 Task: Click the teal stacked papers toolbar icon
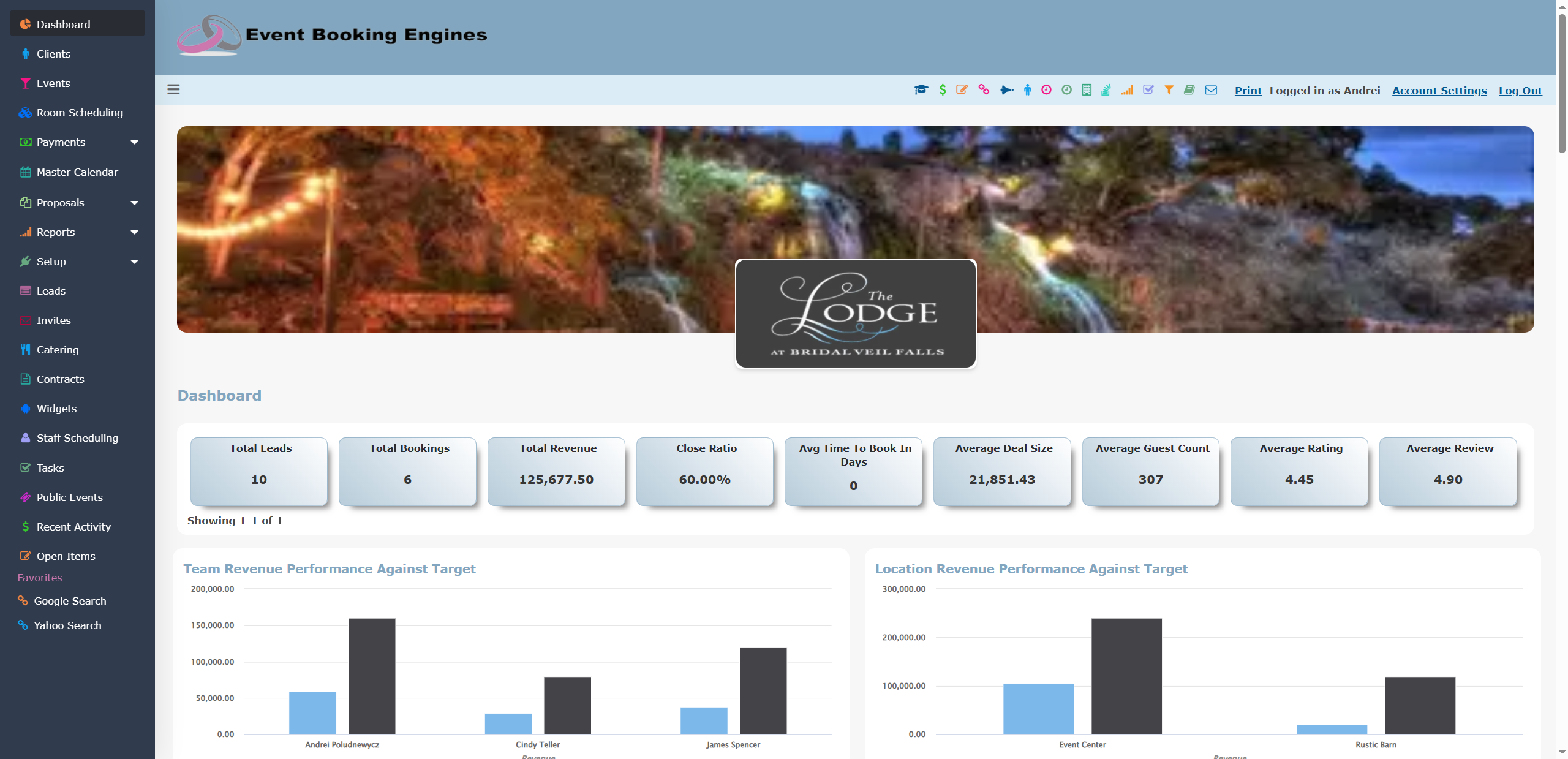tap(1106, 90)
